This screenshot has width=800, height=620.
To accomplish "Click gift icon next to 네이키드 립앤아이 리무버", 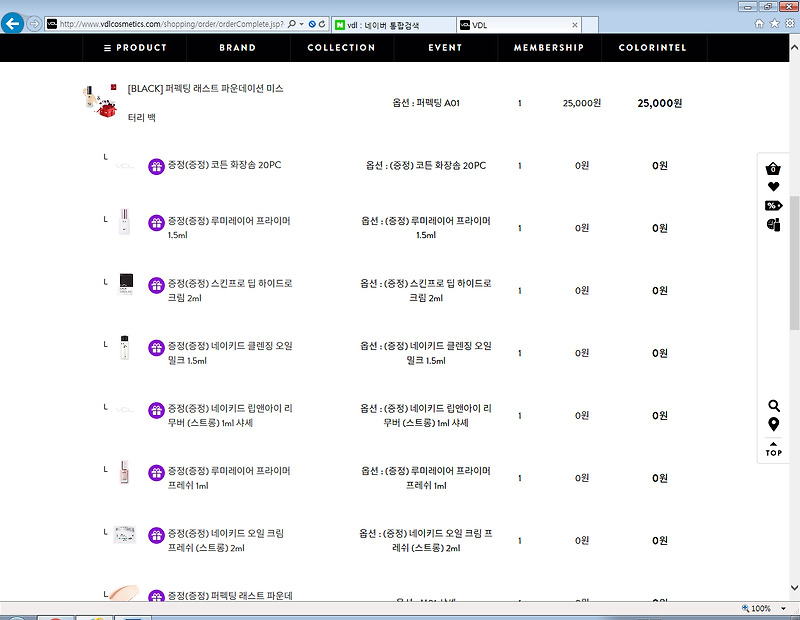I will [x=156, y=410].
